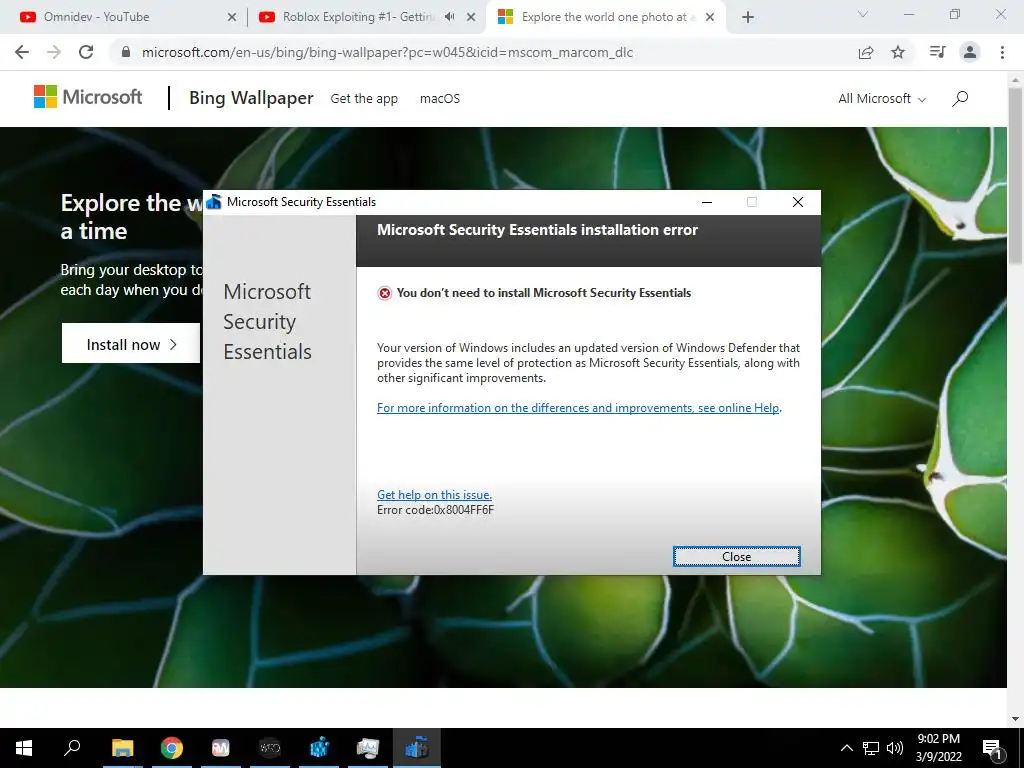Close the Omnidev - YouTube tab

click(232, 17)
